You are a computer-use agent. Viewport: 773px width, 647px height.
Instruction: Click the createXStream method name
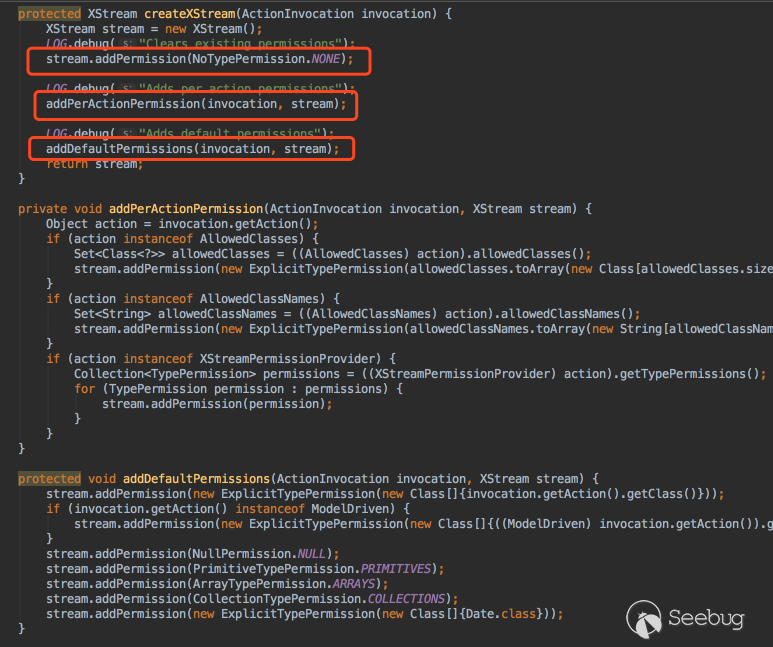pos(190,14)
